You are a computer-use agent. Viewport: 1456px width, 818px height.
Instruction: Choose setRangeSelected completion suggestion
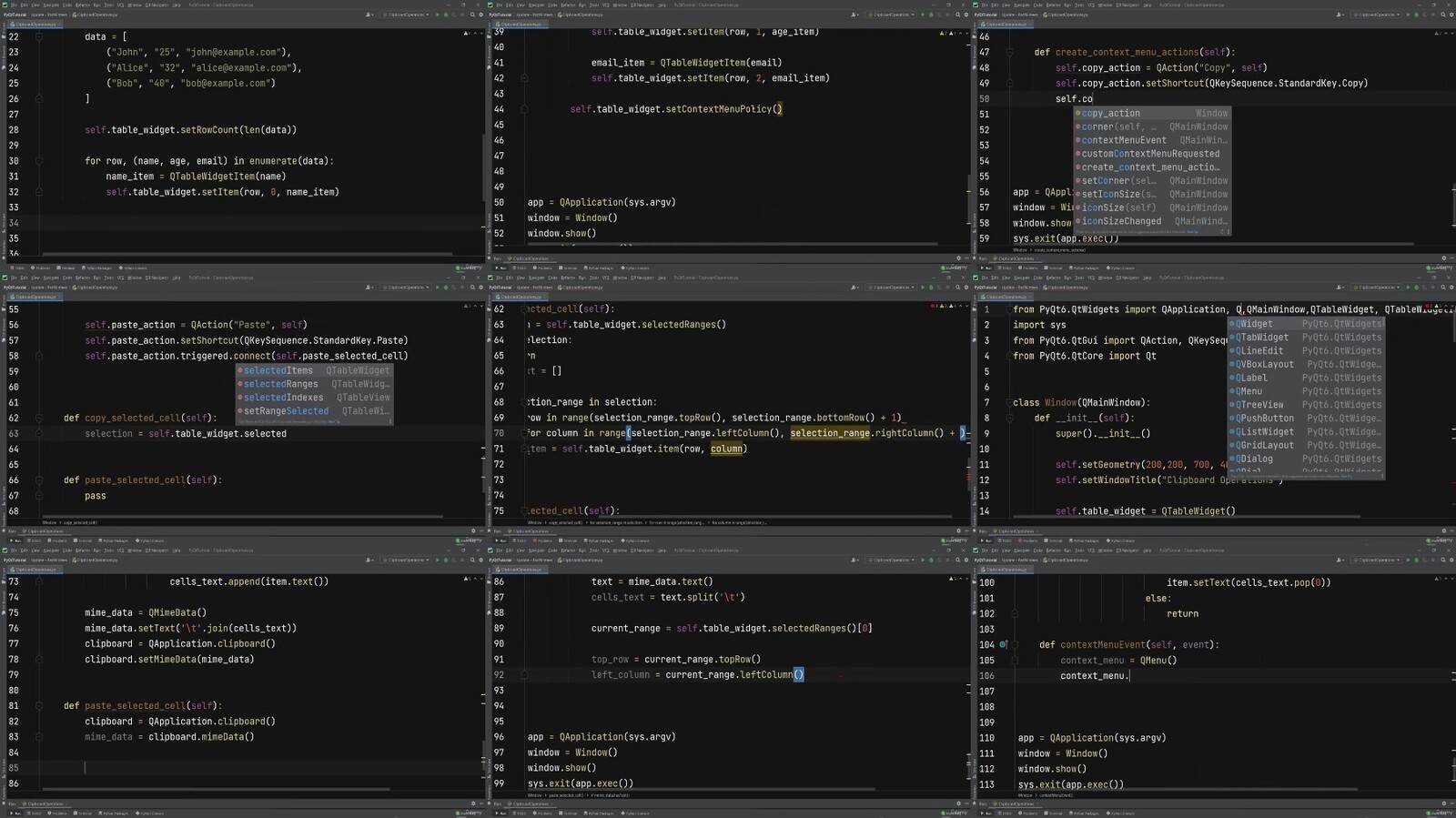[315, 411]
